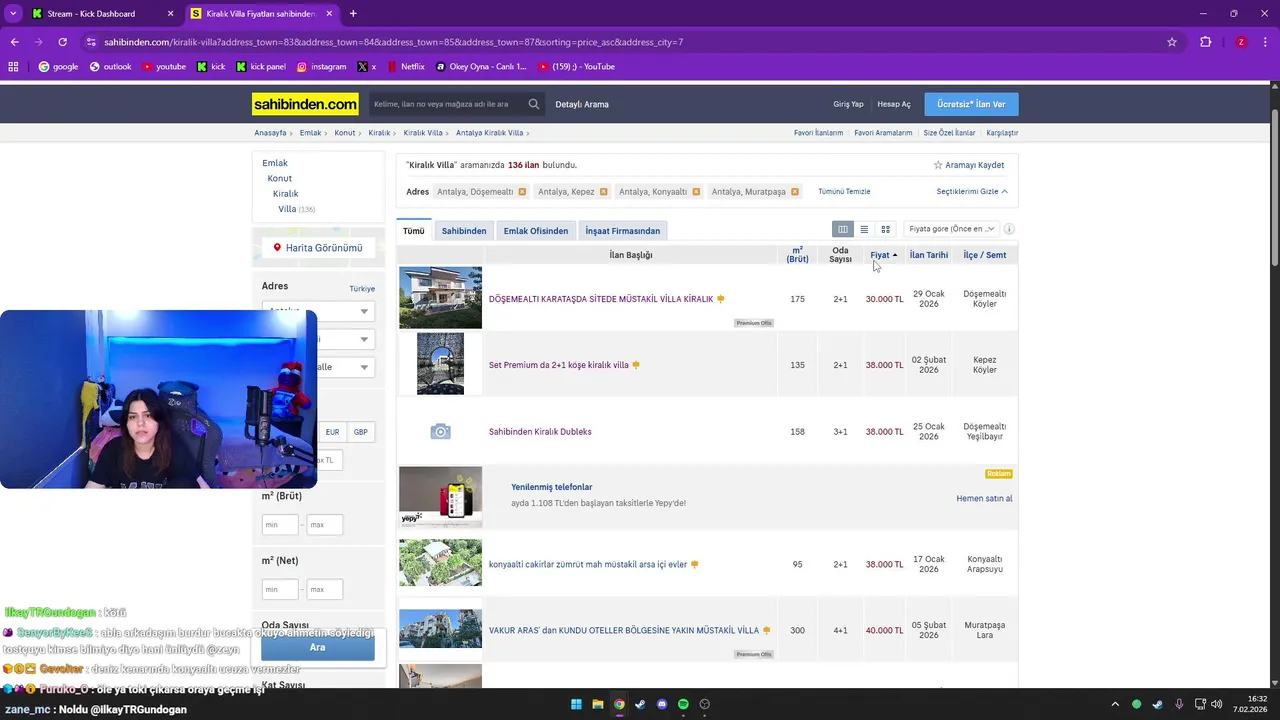Click Hemen satın al in the ad
Screen dimensions: 1280x720
tap(984, 498)
